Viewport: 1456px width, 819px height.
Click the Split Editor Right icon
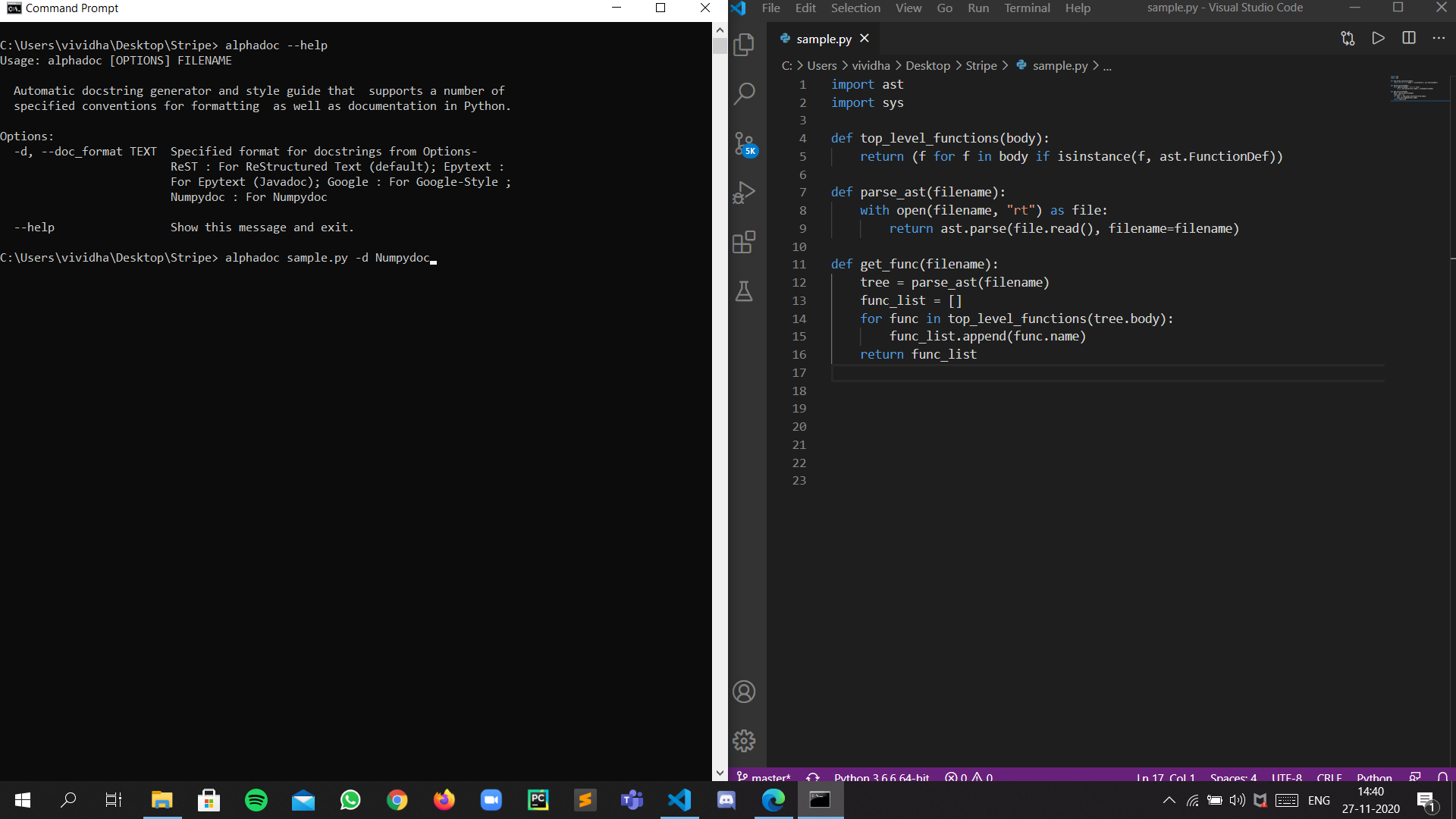[x=1408, y=39]
